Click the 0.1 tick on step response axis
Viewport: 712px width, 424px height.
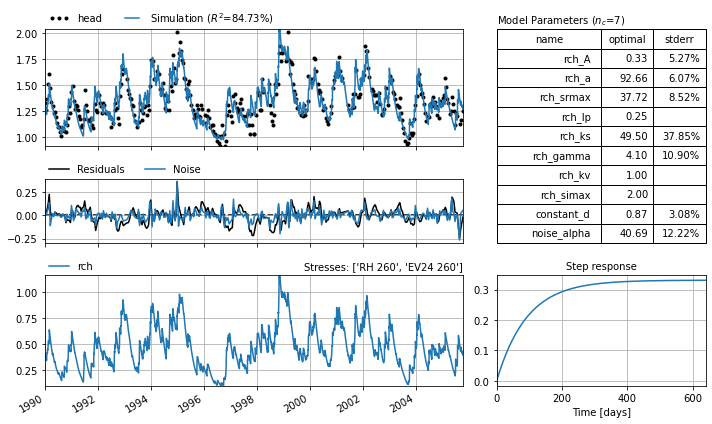pos(482,351)
